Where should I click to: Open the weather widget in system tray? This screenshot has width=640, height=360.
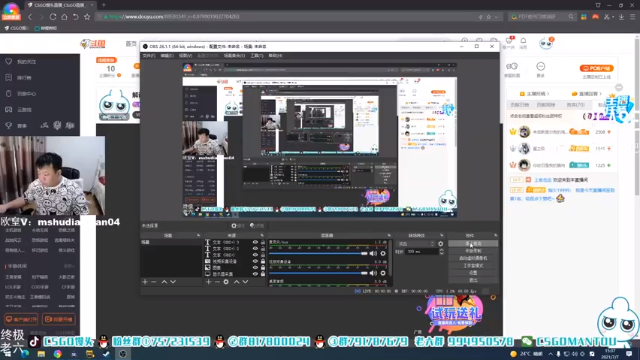click(527, 353)
